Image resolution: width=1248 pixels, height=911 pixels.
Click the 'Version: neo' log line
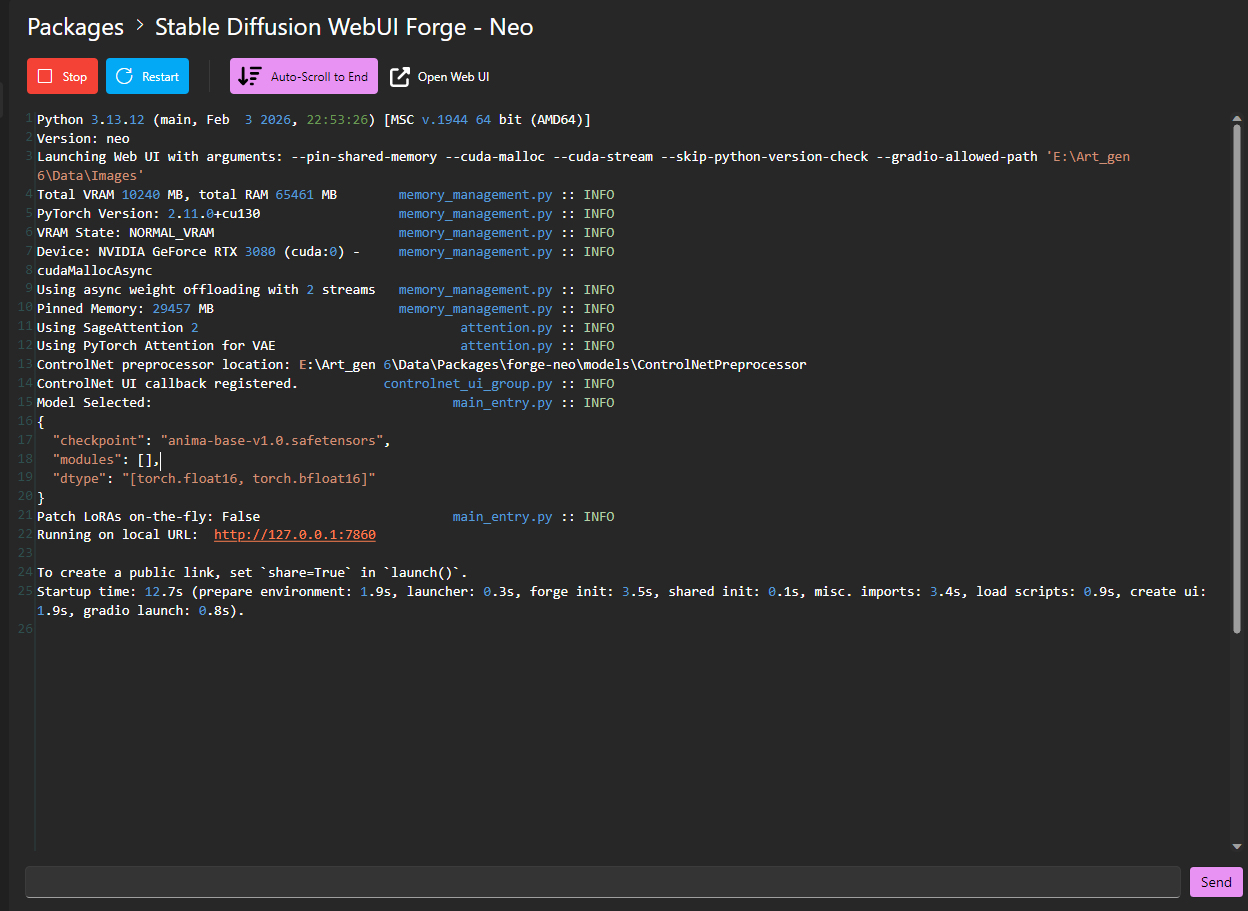[83, 138]
